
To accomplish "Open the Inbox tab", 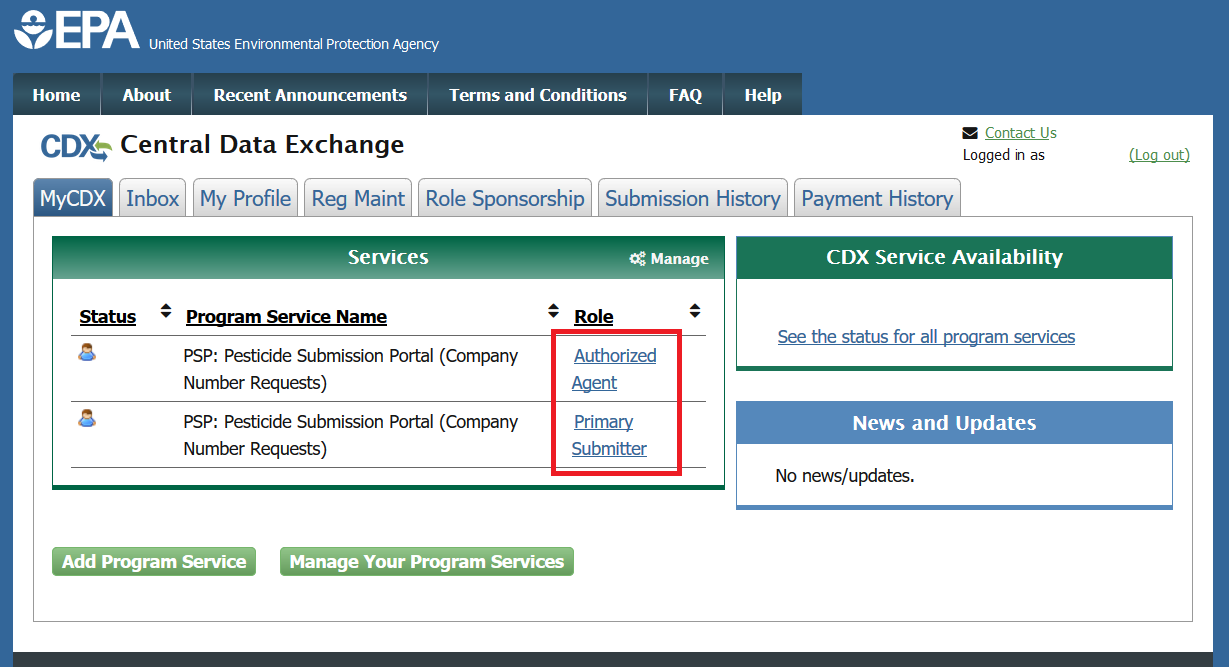I will [x=152, y=198].
